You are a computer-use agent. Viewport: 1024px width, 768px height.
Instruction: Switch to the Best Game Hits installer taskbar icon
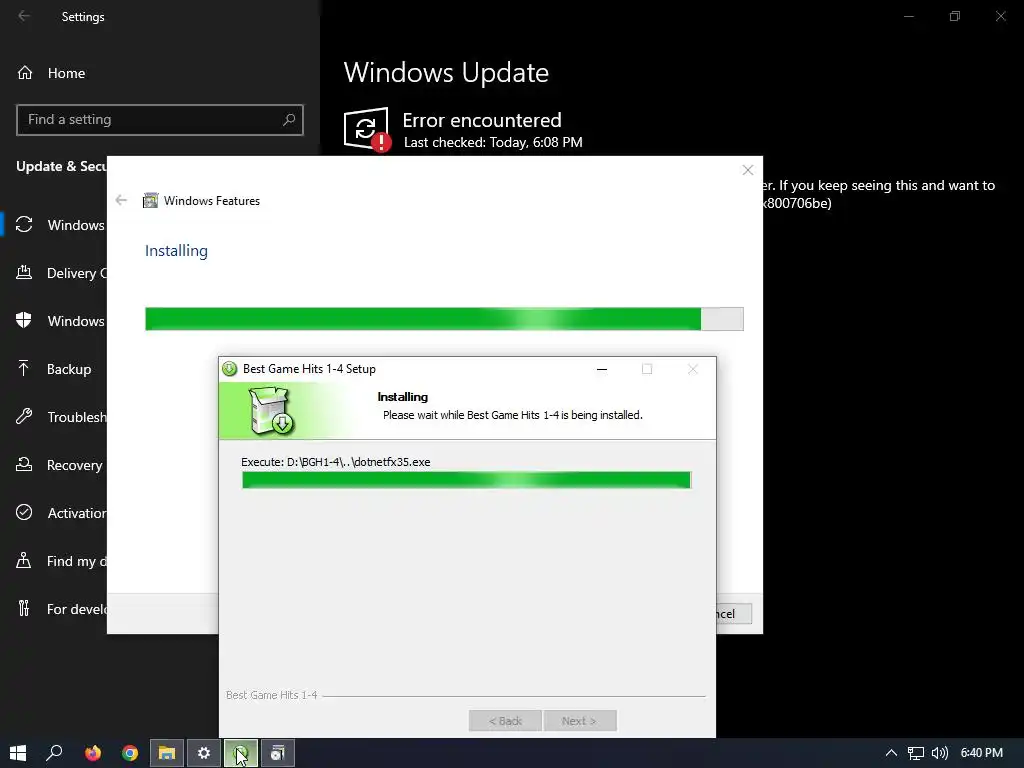click(x=241, y=753)
